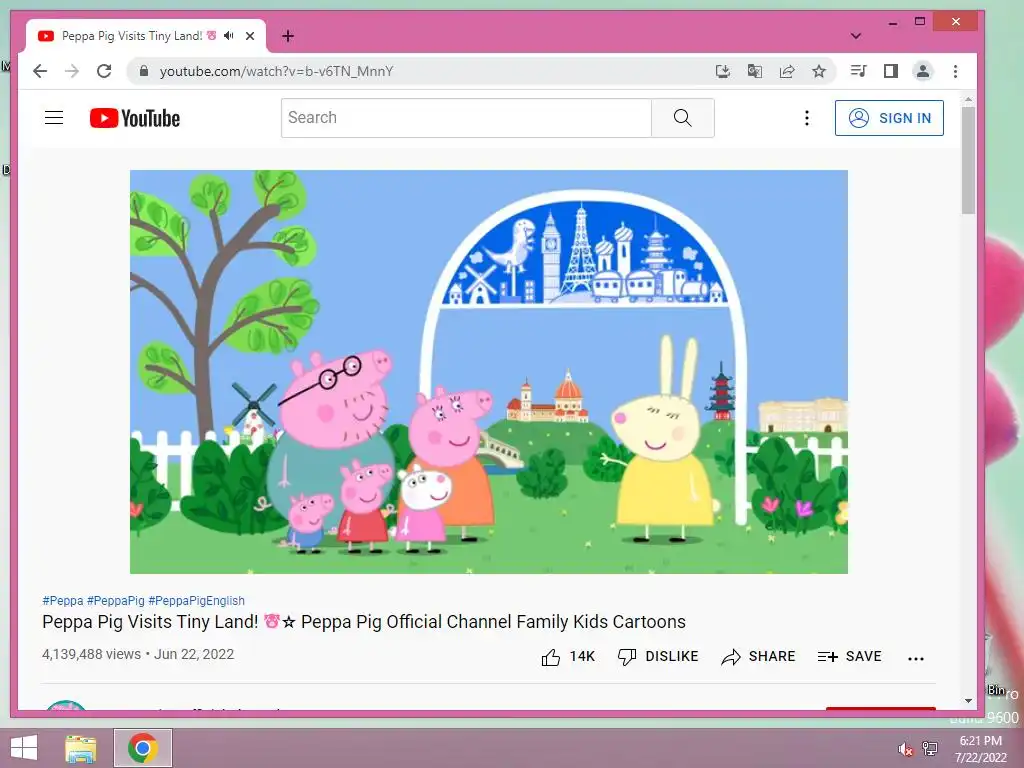This screenshot has height=768, width=1024.
Task: Like the video with thumbs up icon
Action: click(x=551, y=657)
